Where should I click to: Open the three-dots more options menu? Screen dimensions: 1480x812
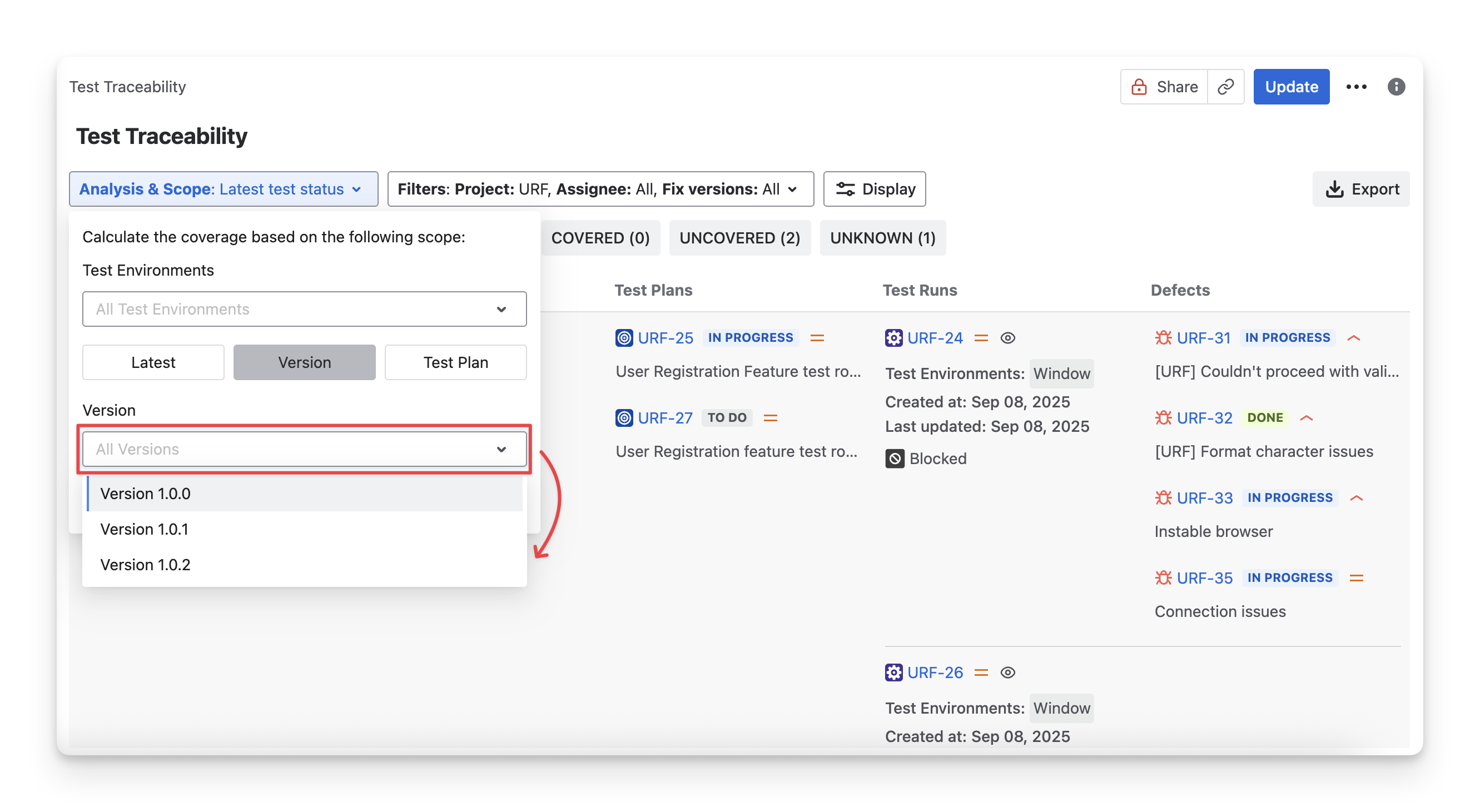tap(1356, 87)
